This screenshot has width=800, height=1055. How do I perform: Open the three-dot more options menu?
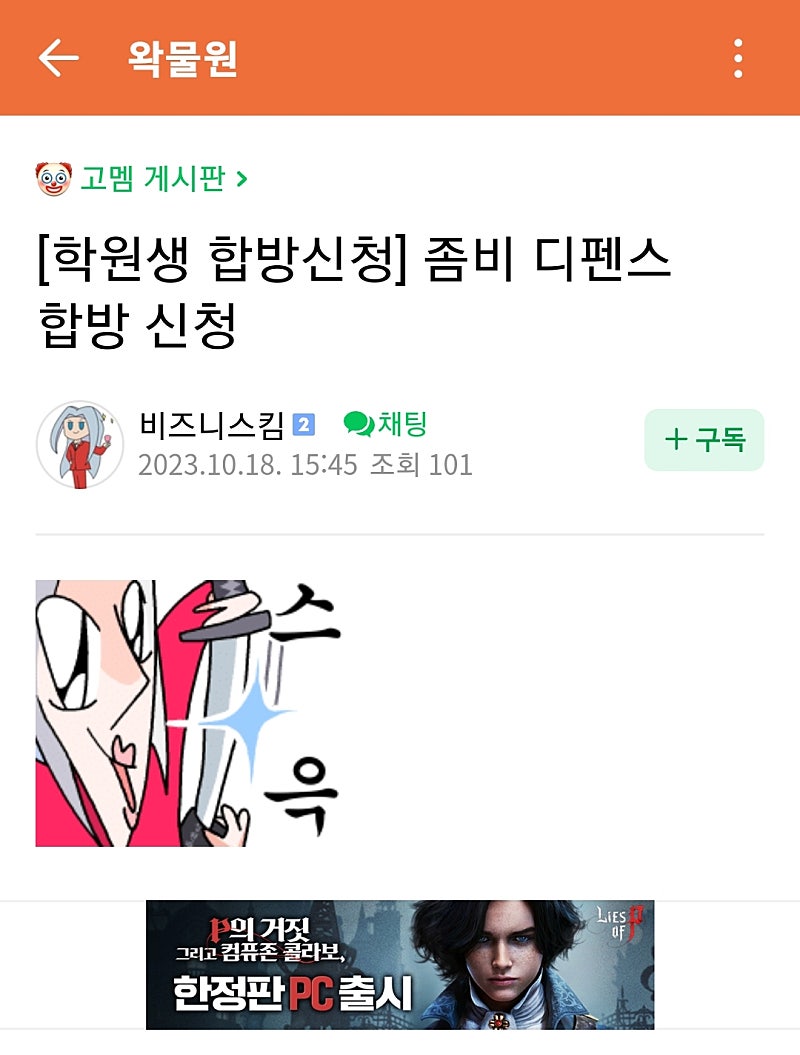point(738,59)
